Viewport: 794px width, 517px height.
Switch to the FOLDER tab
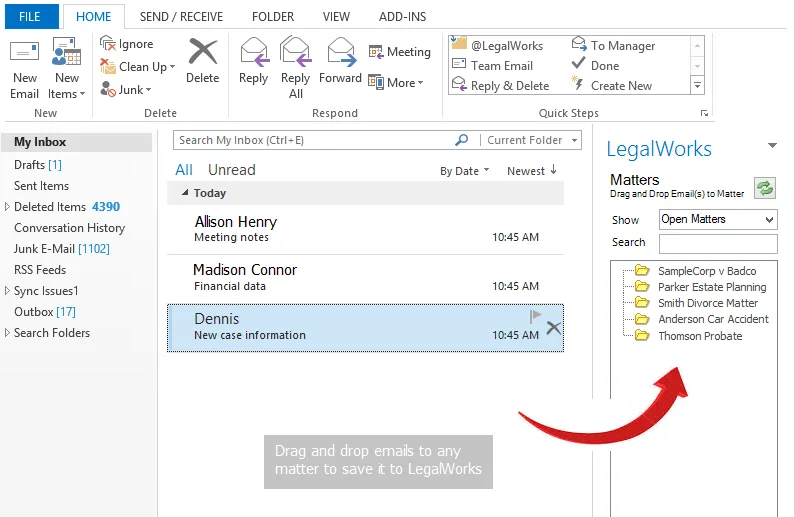[x=273, y=16]
